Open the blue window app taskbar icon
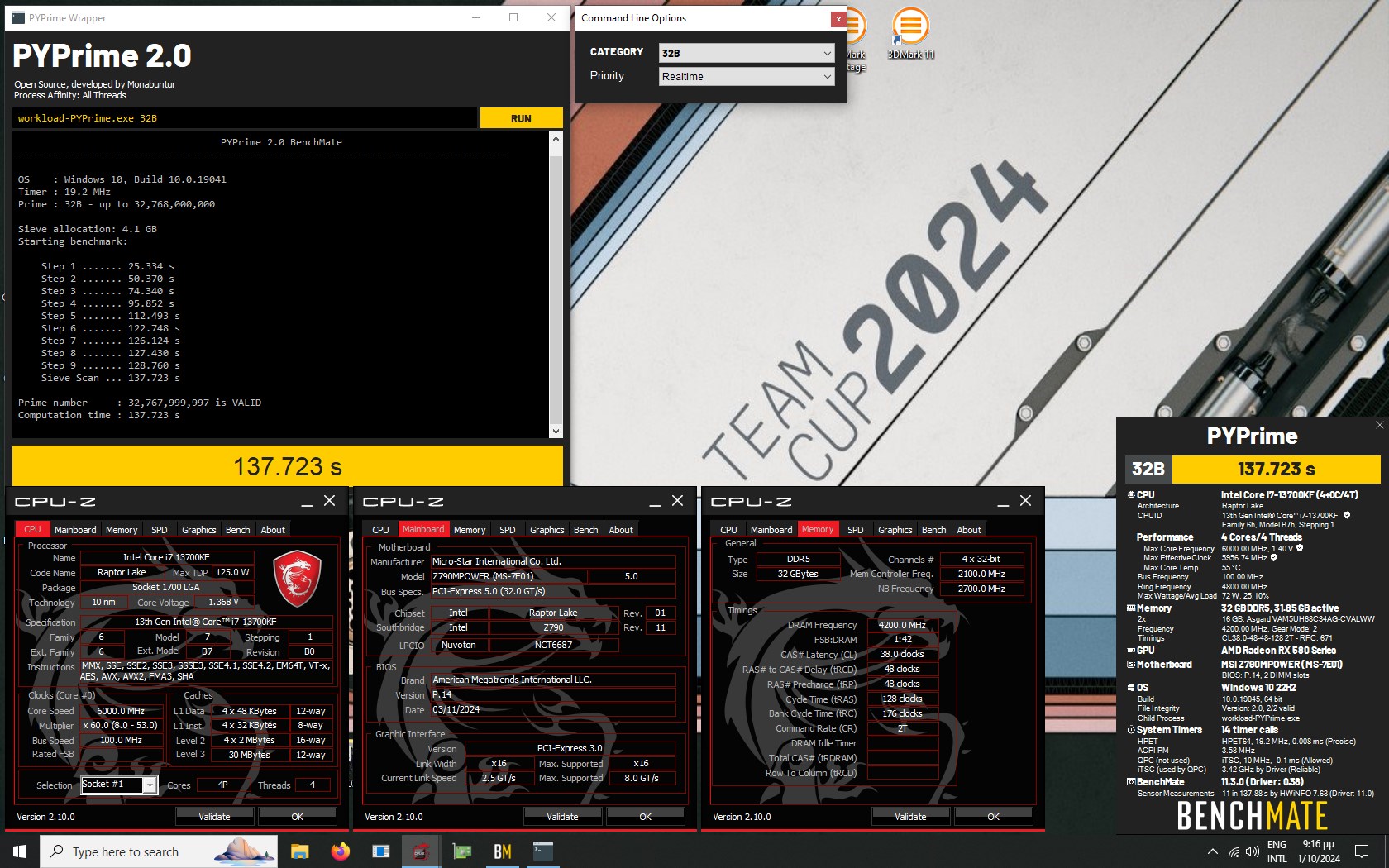 click(x=380, y=851)
